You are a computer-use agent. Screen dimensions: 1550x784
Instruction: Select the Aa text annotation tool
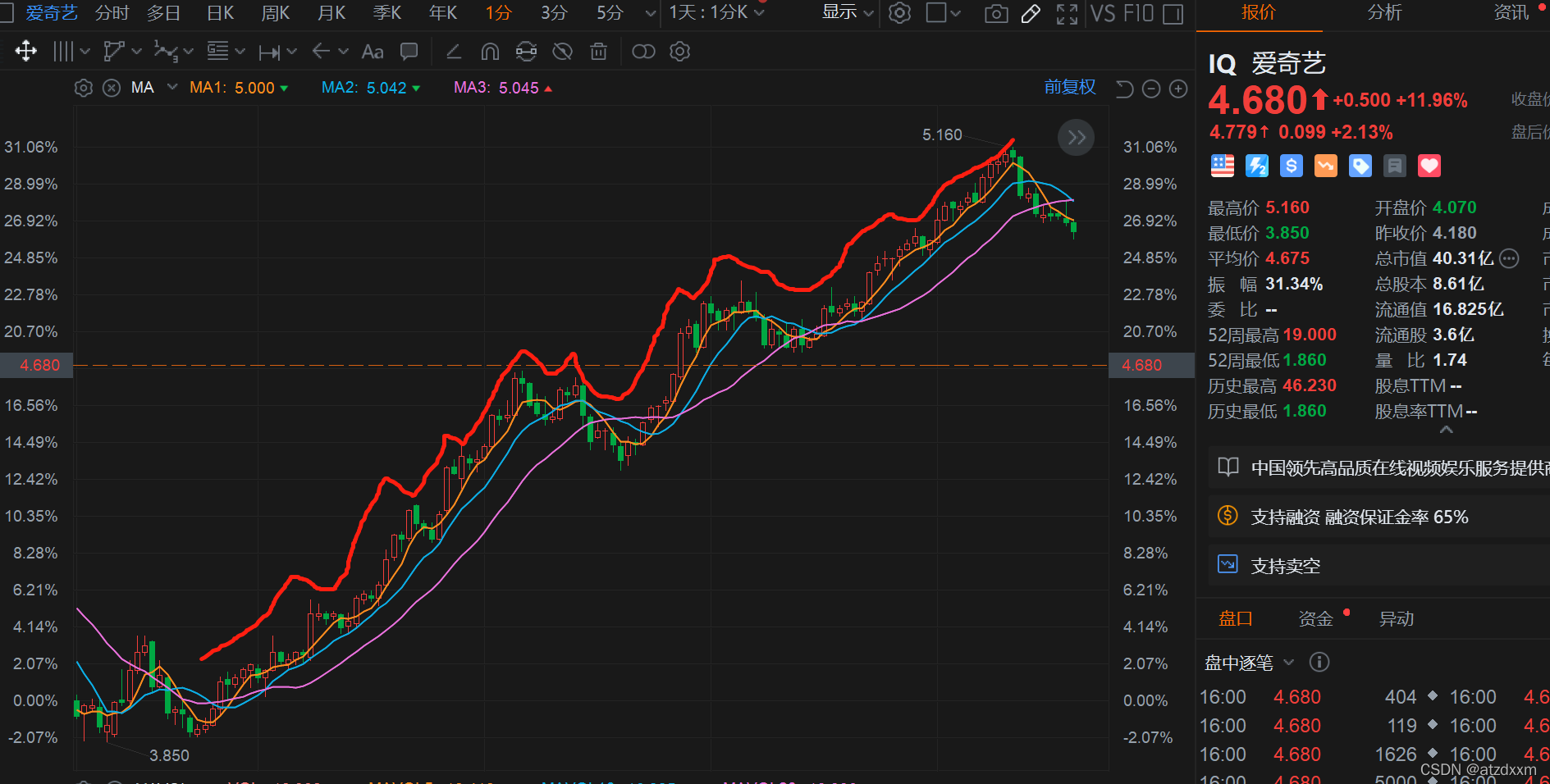pos(373,52)
